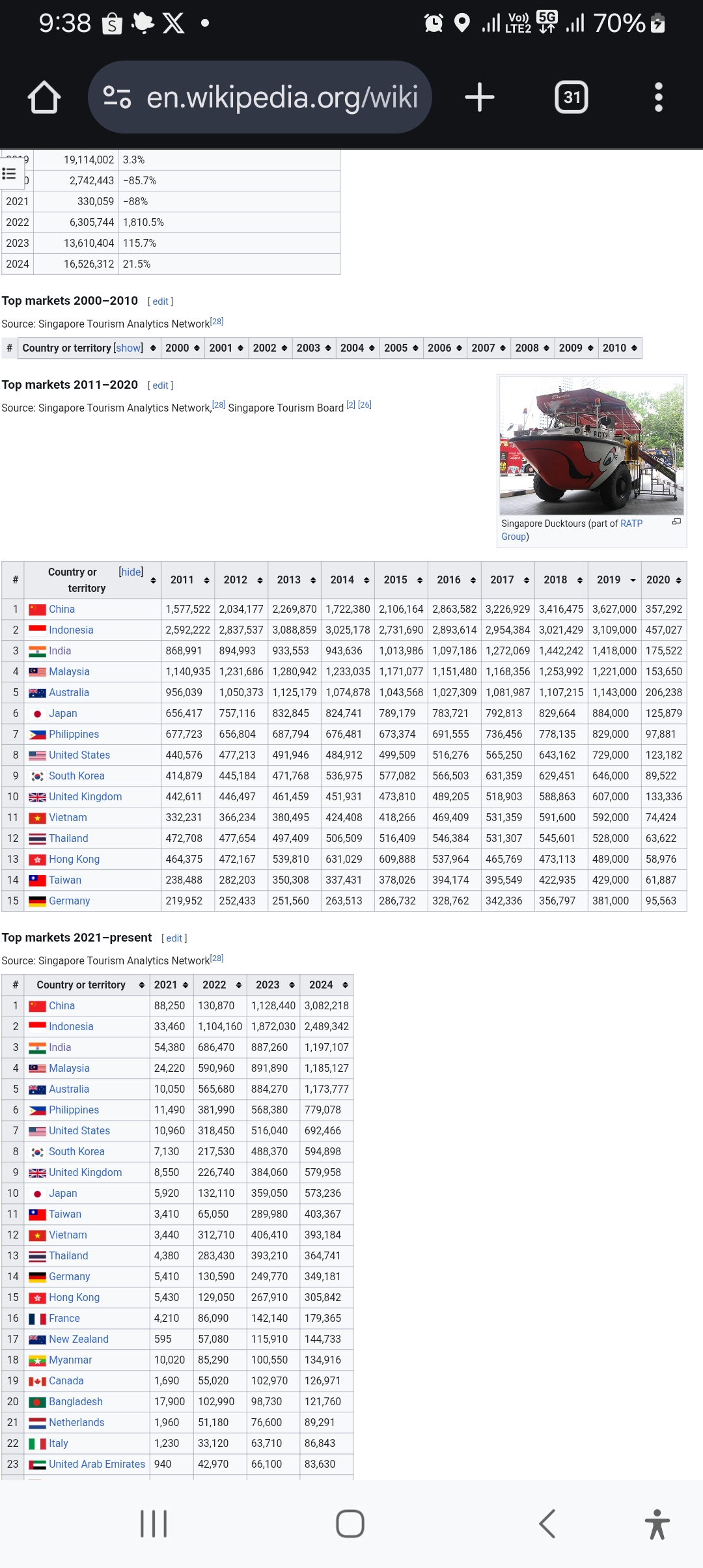Show the collapsed country column in 2000–2010 table
This screenshot has height=1568, width=703.
(128, 348)
